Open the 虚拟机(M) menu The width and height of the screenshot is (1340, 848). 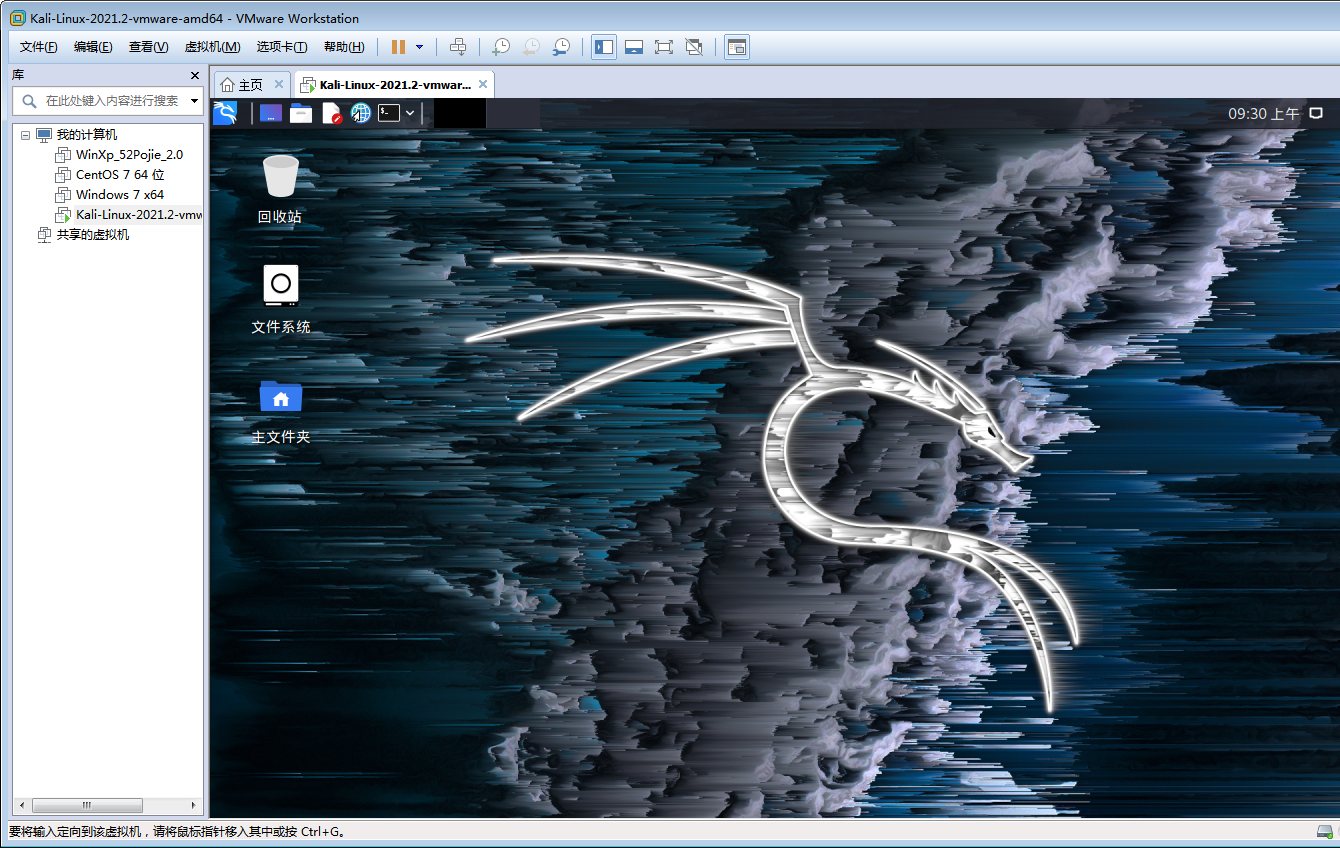[x=212, y=47]
